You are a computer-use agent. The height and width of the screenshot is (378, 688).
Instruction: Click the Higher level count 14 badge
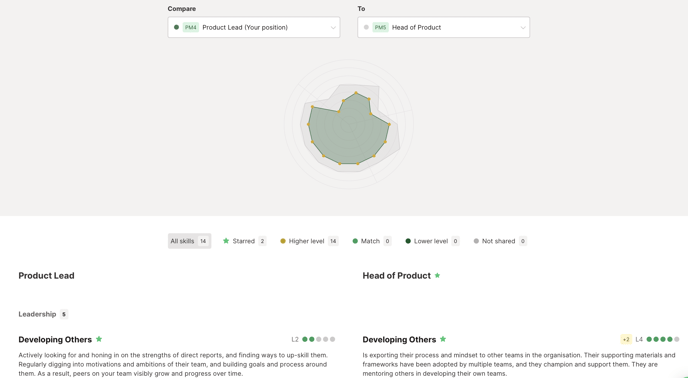[333, 241]
